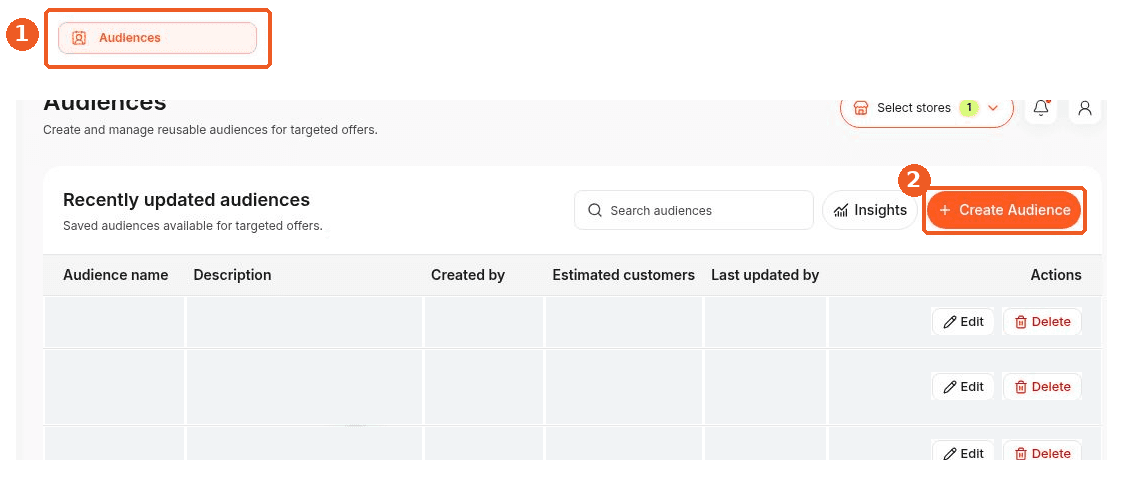Open the Insights button

pyautogui.click(x=870, y=211)
